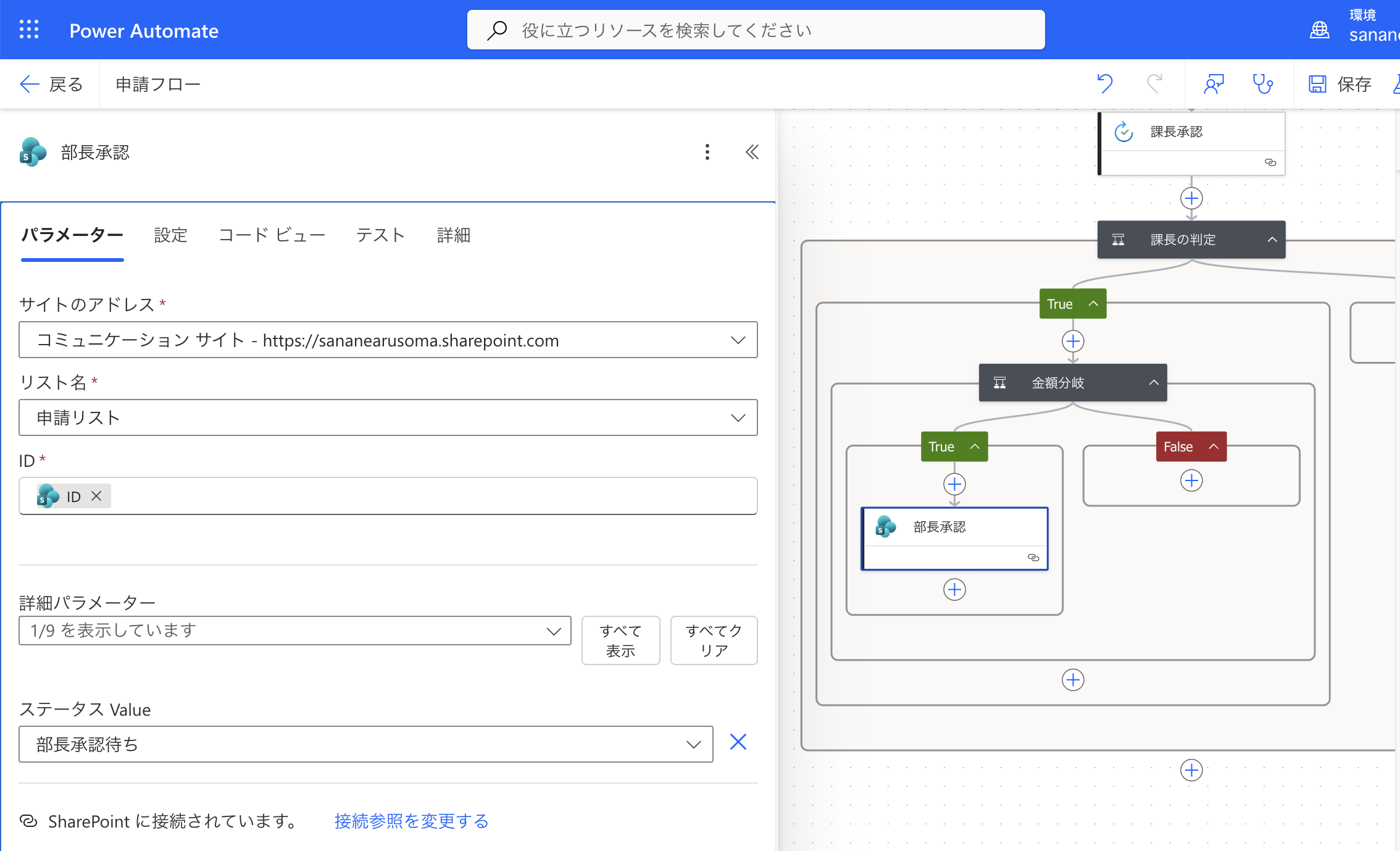The image size is (1400, 851).
Task: Save the flow with 保存
Action: click(1340, 84)
